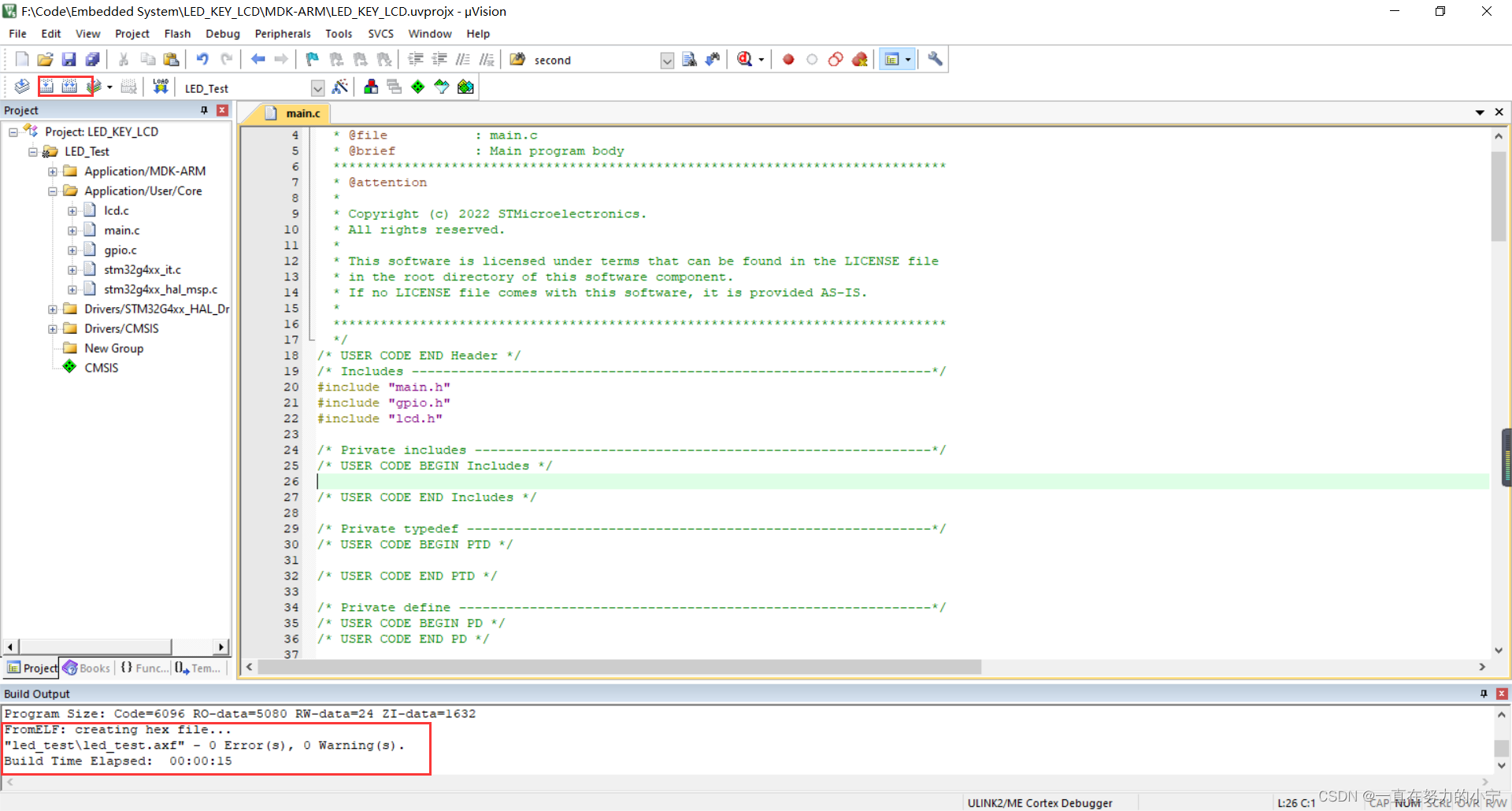Save the current file with the floppy icon
Image resolution: width=1512 pixels, height=811 pixels.
point(69,59)
